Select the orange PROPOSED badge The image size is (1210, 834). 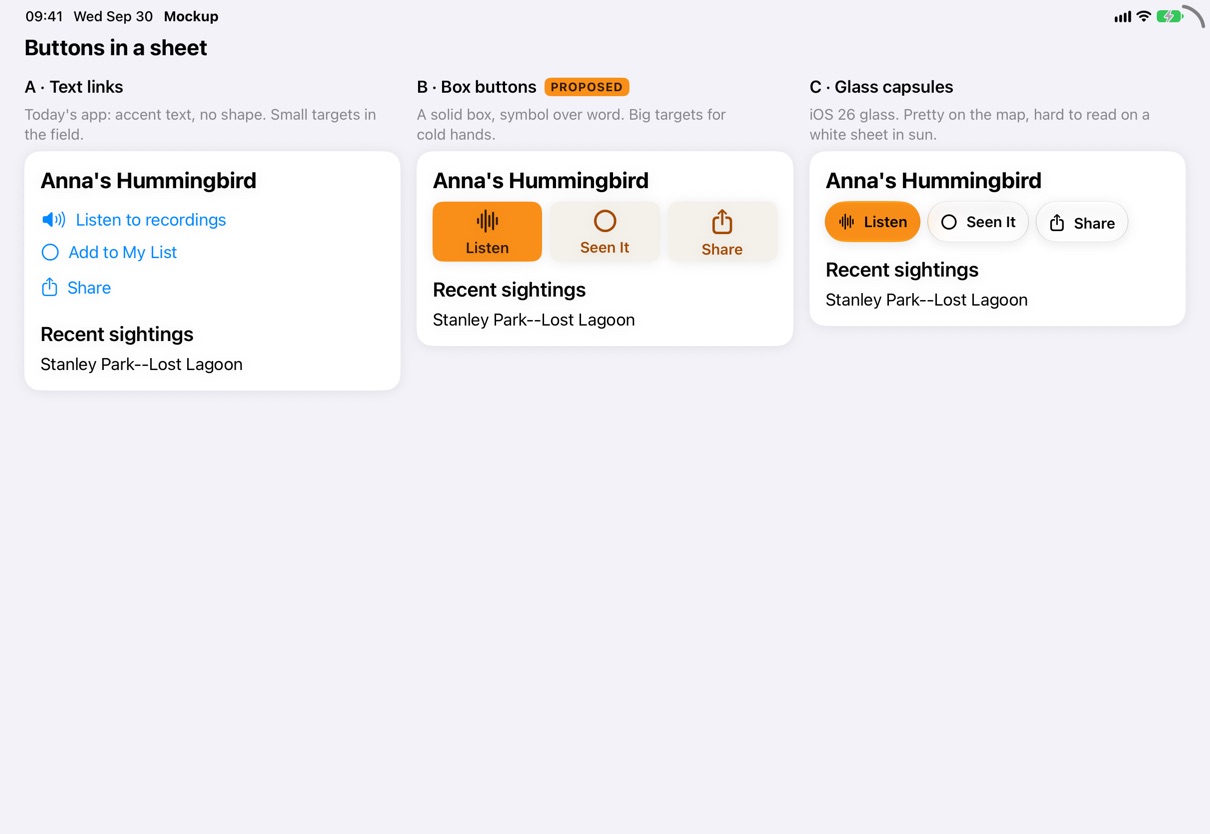point(587,87)
